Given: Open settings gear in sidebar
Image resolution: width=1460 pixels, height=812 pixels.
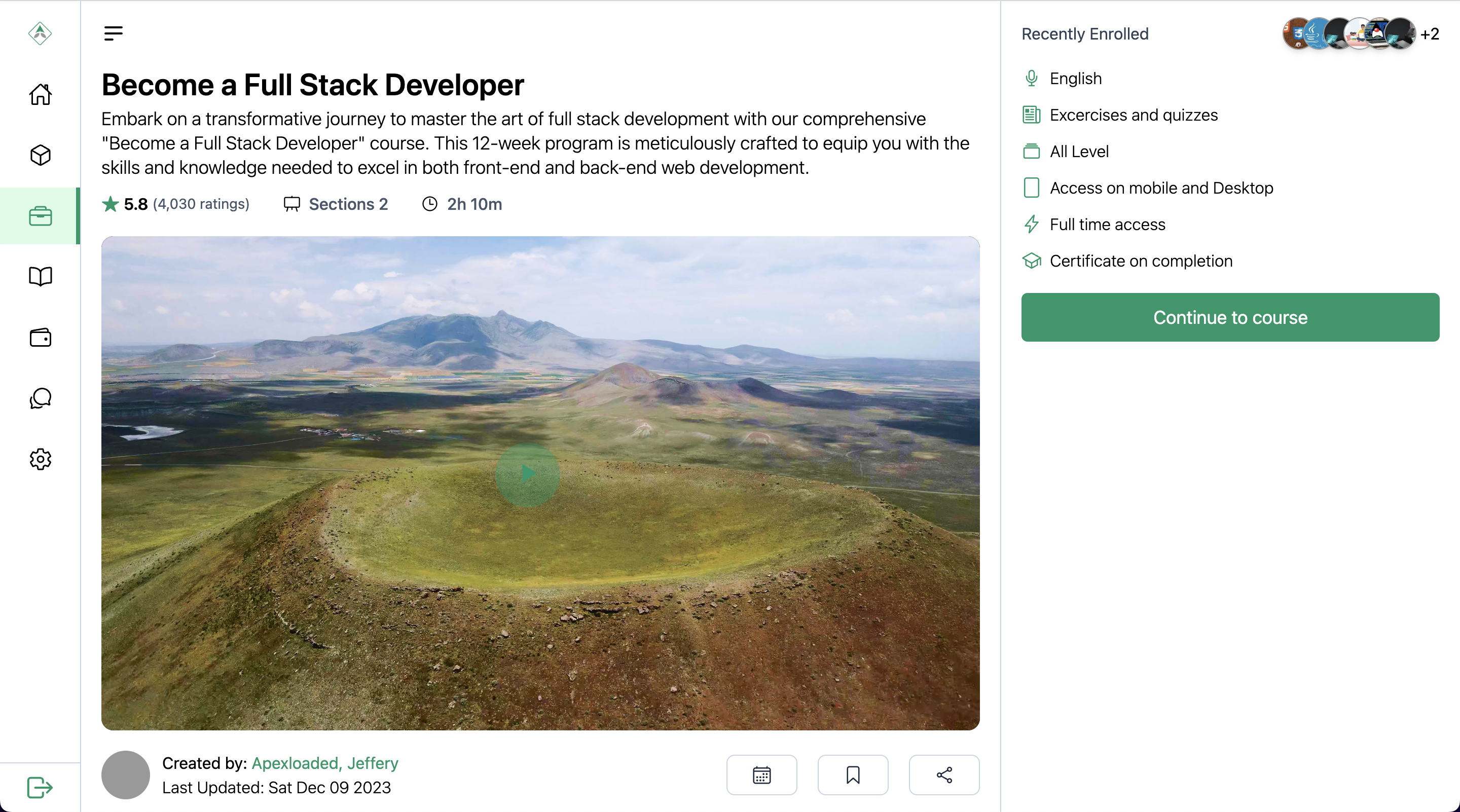Looking at the screenshot, I should 40,459.
